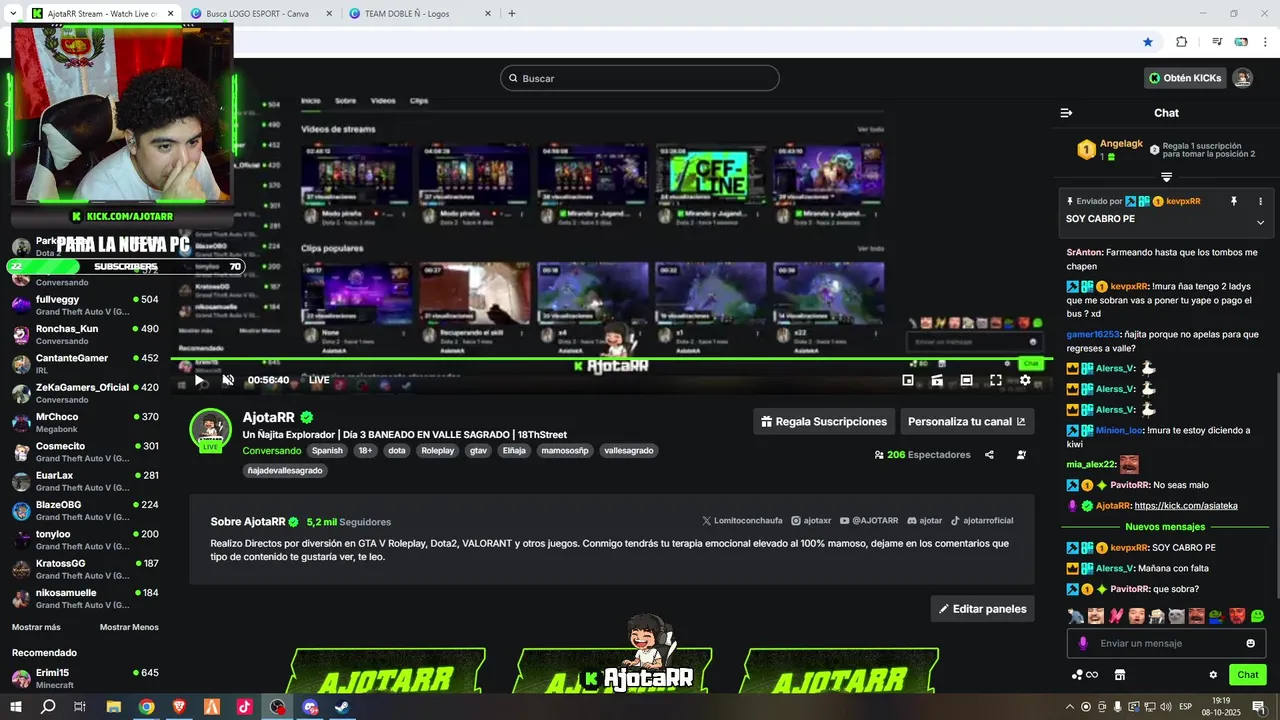
Task: Open Ronchas_Kun channel in sidebar
Action: click(85, 335)
